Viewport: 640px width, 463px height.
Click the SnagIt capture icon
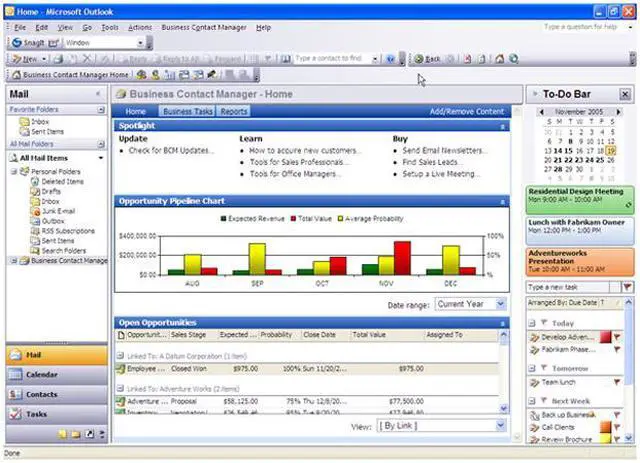pyautogui.click(x=17, y=42)
